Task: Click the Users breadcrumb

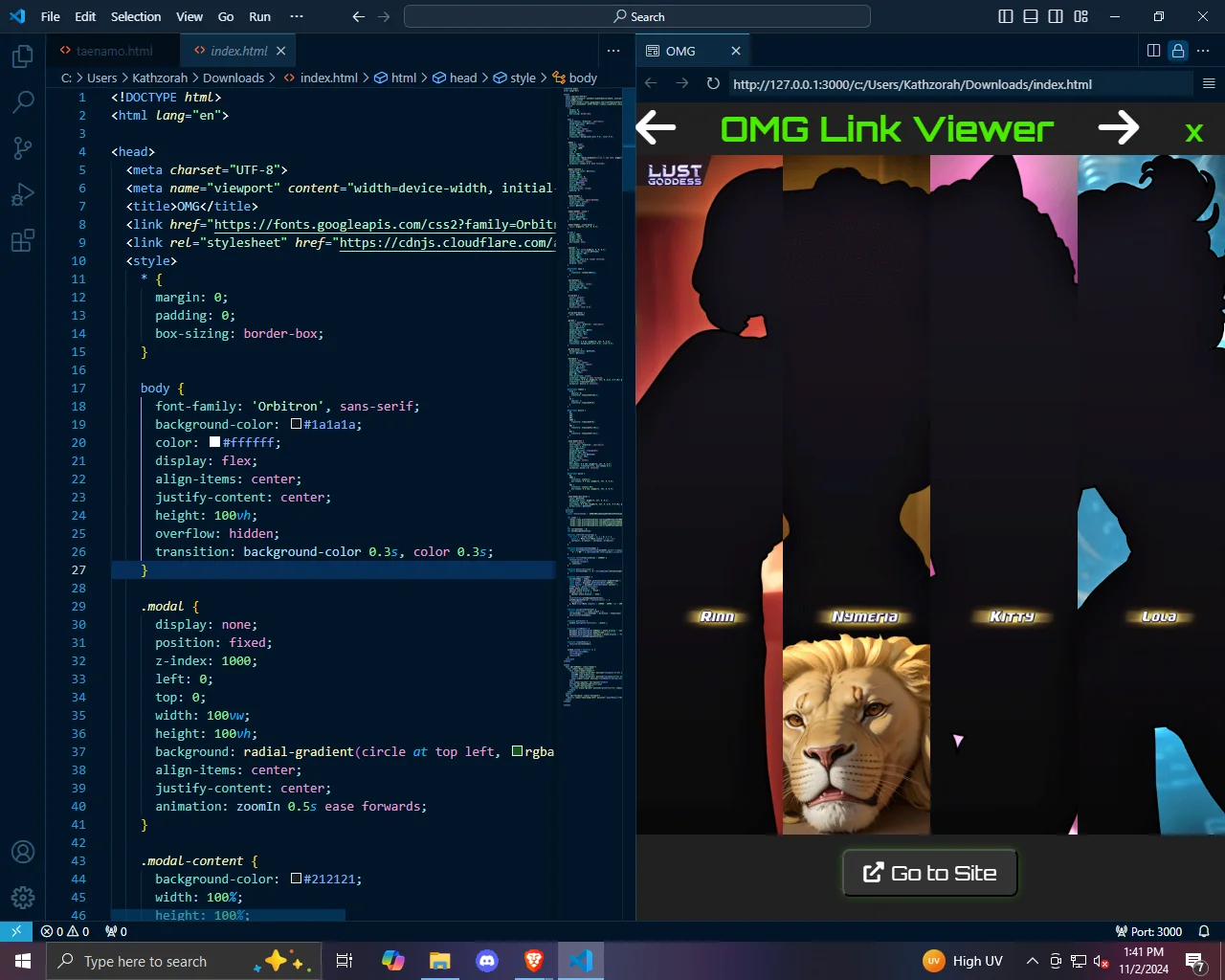Action: (x=101, y=78)
